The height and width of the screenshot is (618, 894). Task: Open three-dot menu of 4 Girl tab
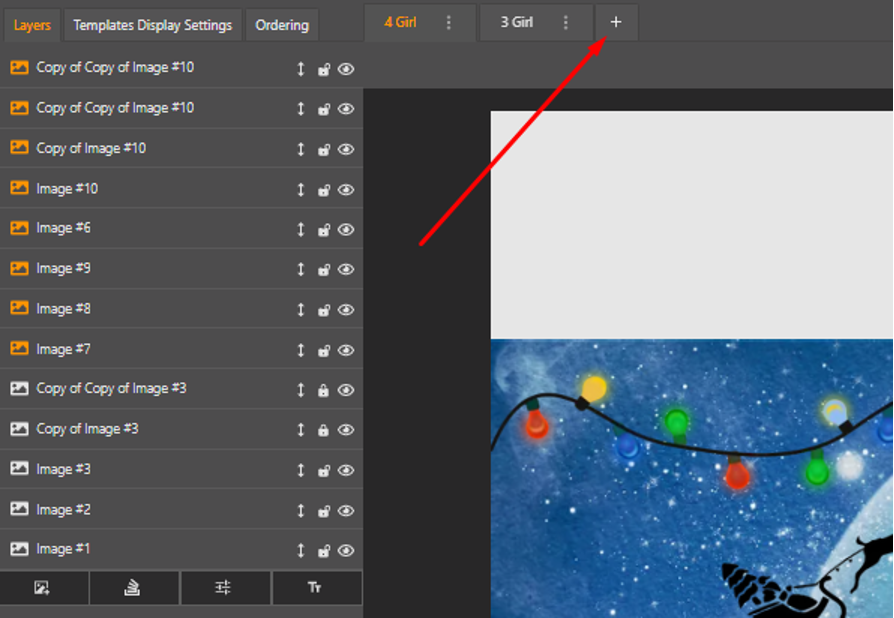point(449,22)
